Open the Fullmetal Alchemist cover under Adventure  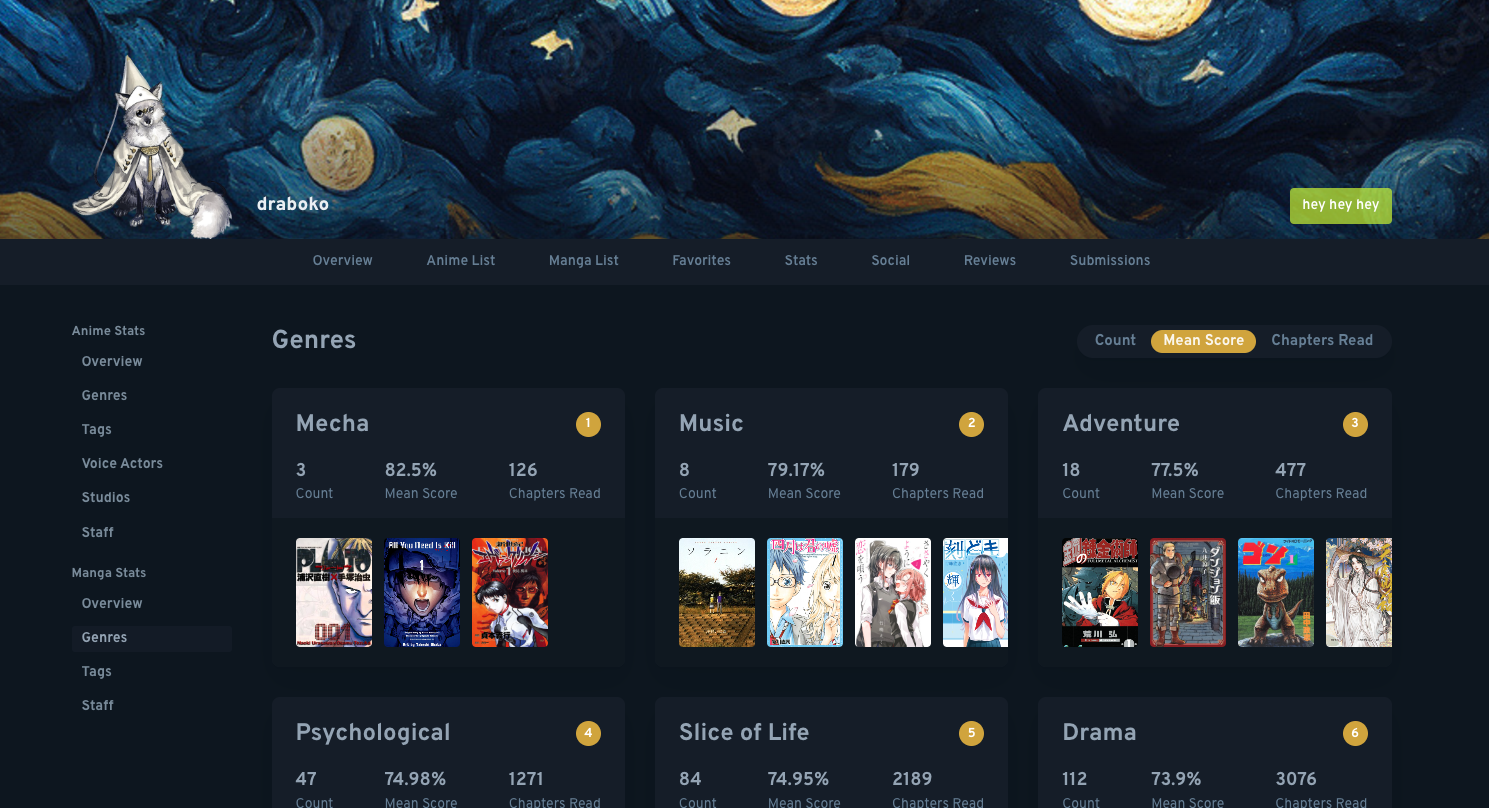click(1100, 593)
